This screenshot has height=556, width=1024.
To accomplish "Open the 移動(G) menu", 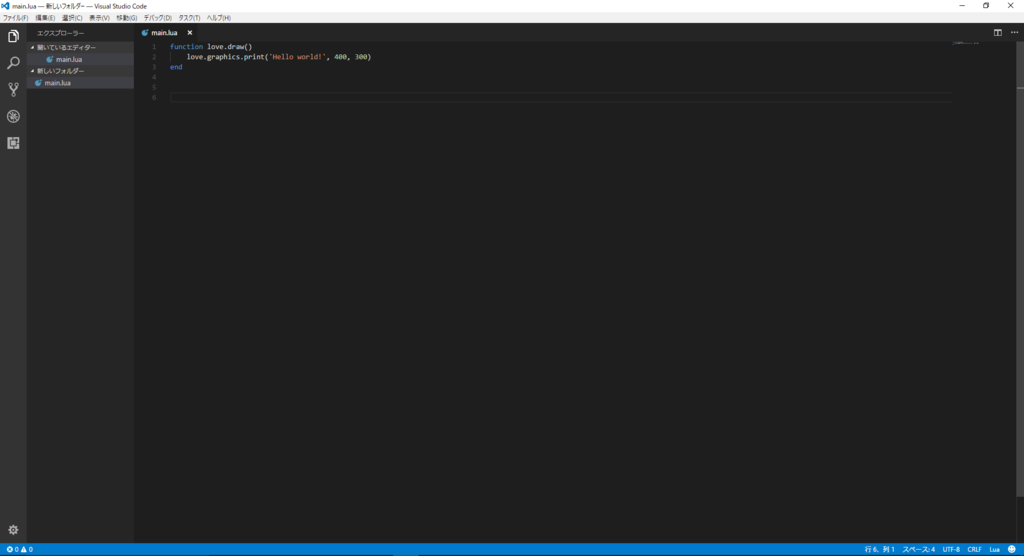I will click(x=127, y=18).
